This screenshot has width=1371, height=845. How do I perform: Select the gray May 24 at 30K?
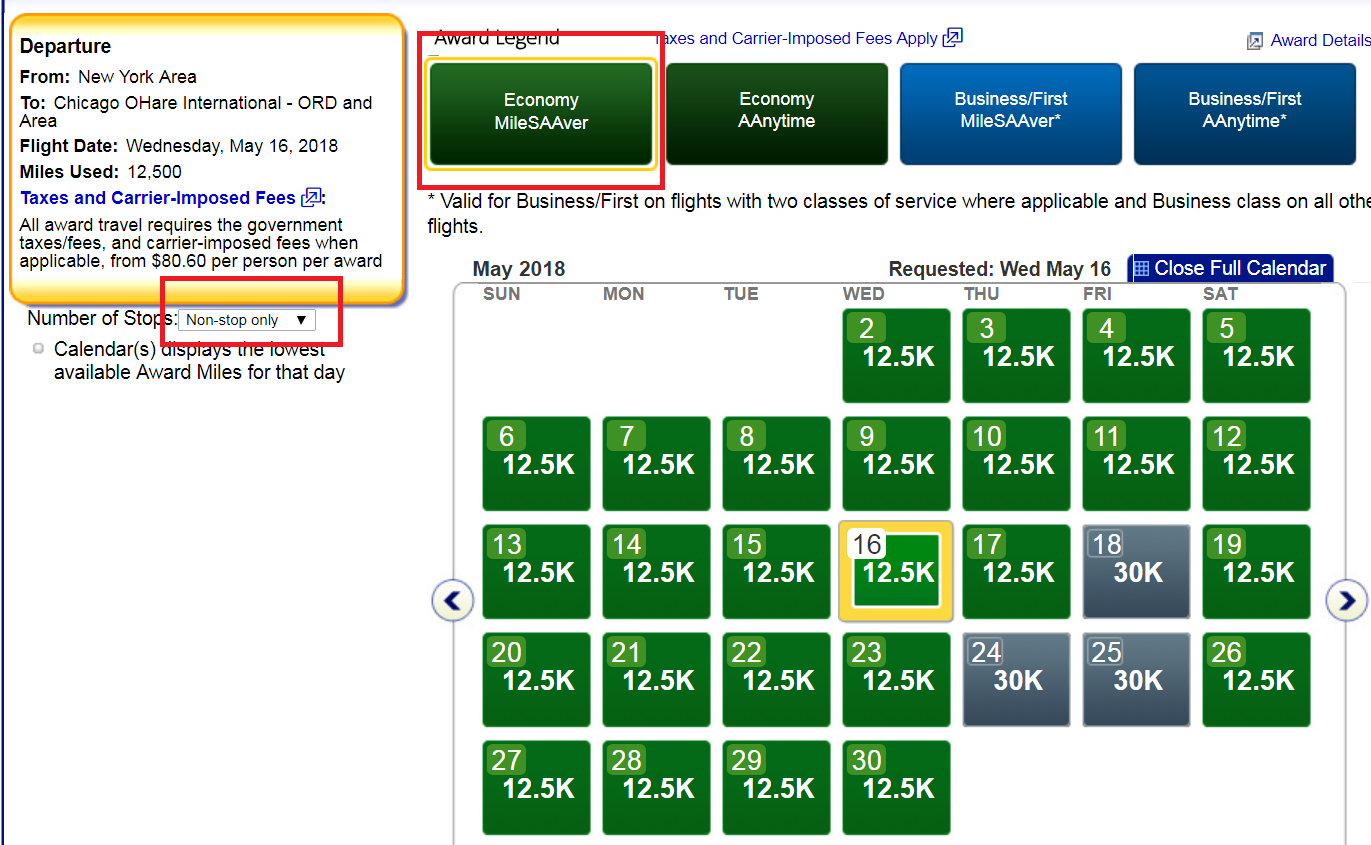tap(1017, 679)
